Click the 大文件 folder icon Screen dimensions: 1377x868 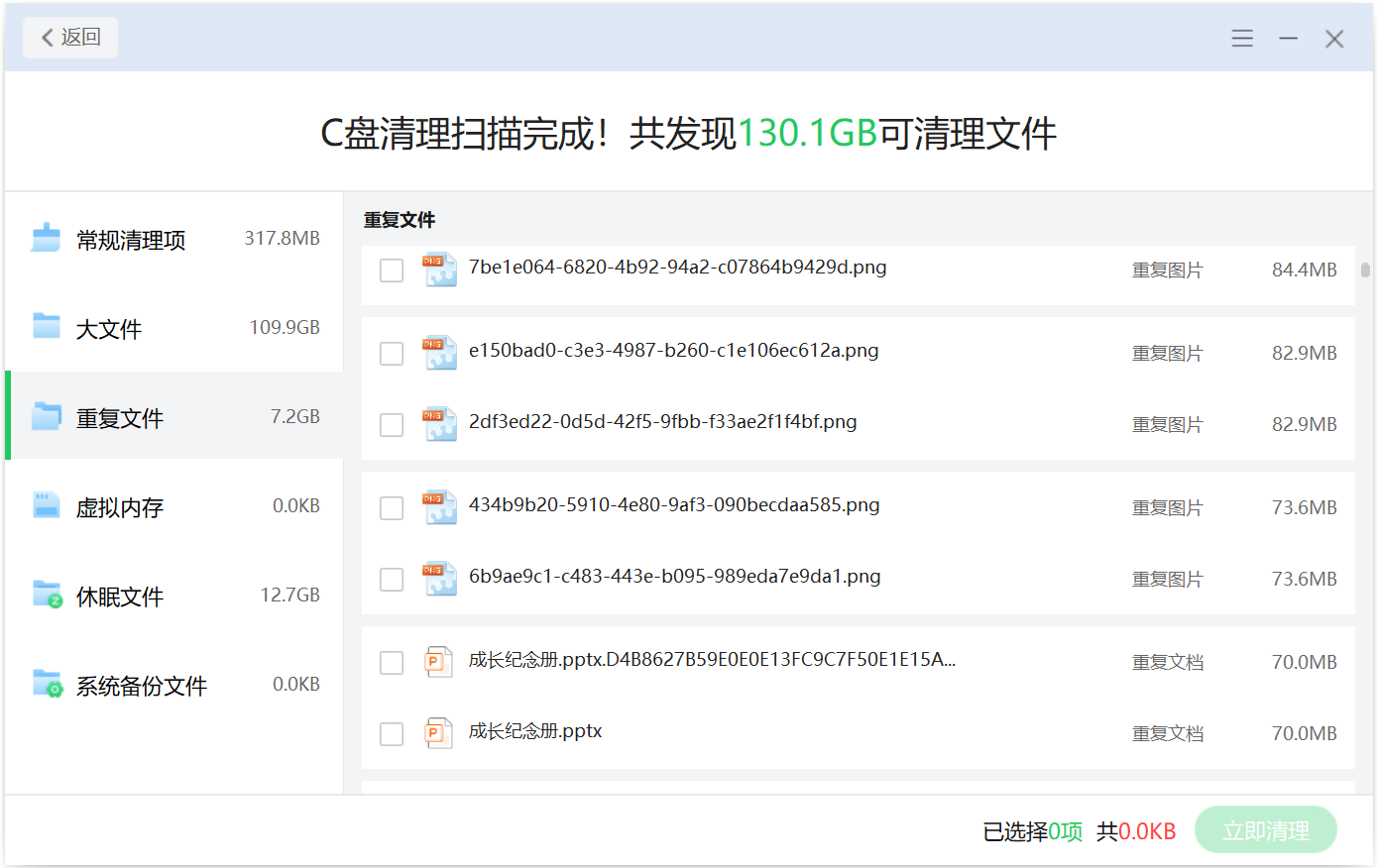(47, 326)
